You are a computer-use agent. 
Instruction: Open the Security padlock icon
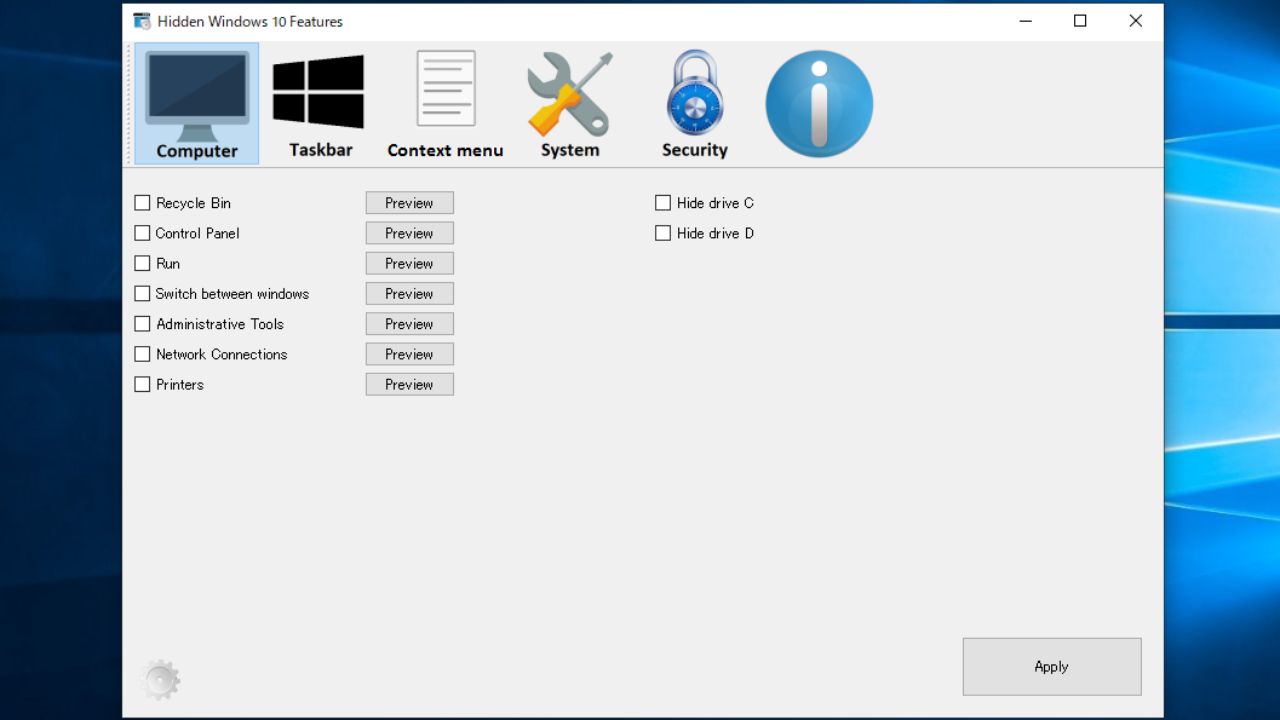[x=695, y=103]
